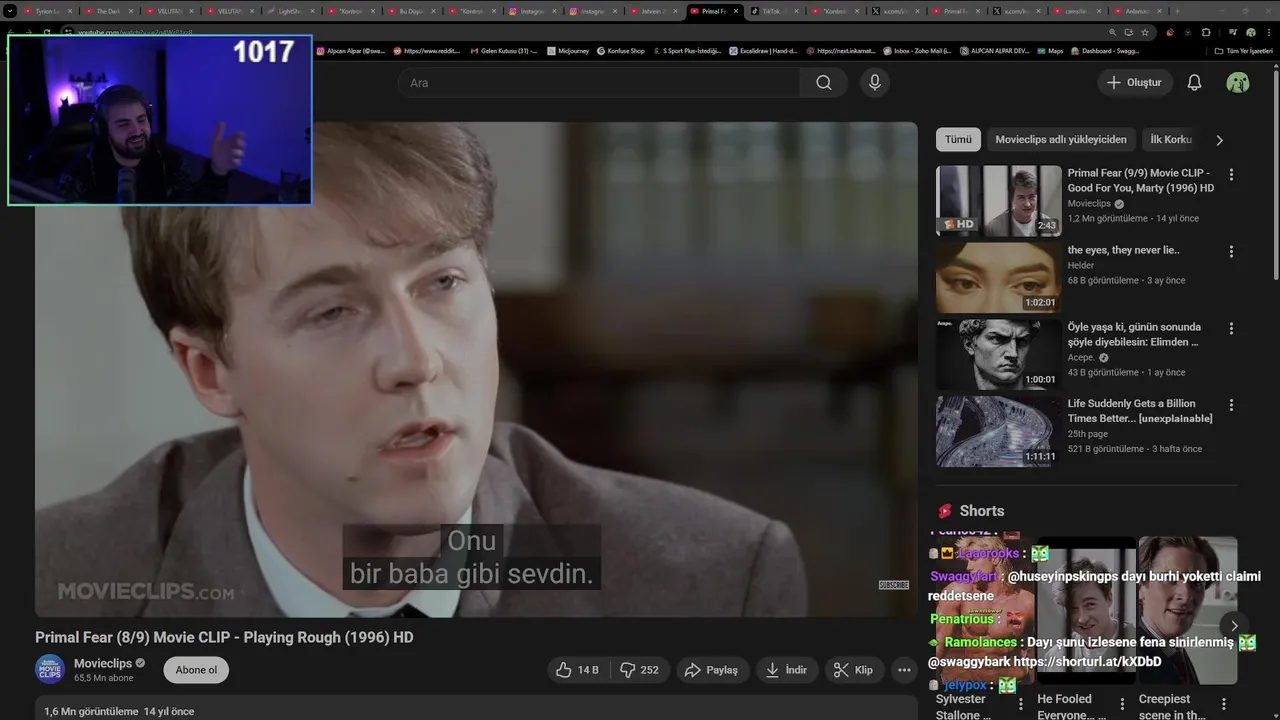The height and width of the screenshot is (720, 1280).
Task: Open the tab search dropdown arrow
Action: click(x=10, y=11)
